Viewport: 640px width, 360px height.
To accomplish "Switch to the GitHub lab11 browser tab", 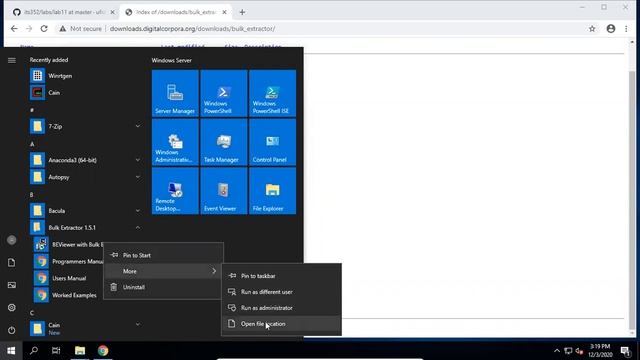I will pyautogui.click(x=63, y=12).
